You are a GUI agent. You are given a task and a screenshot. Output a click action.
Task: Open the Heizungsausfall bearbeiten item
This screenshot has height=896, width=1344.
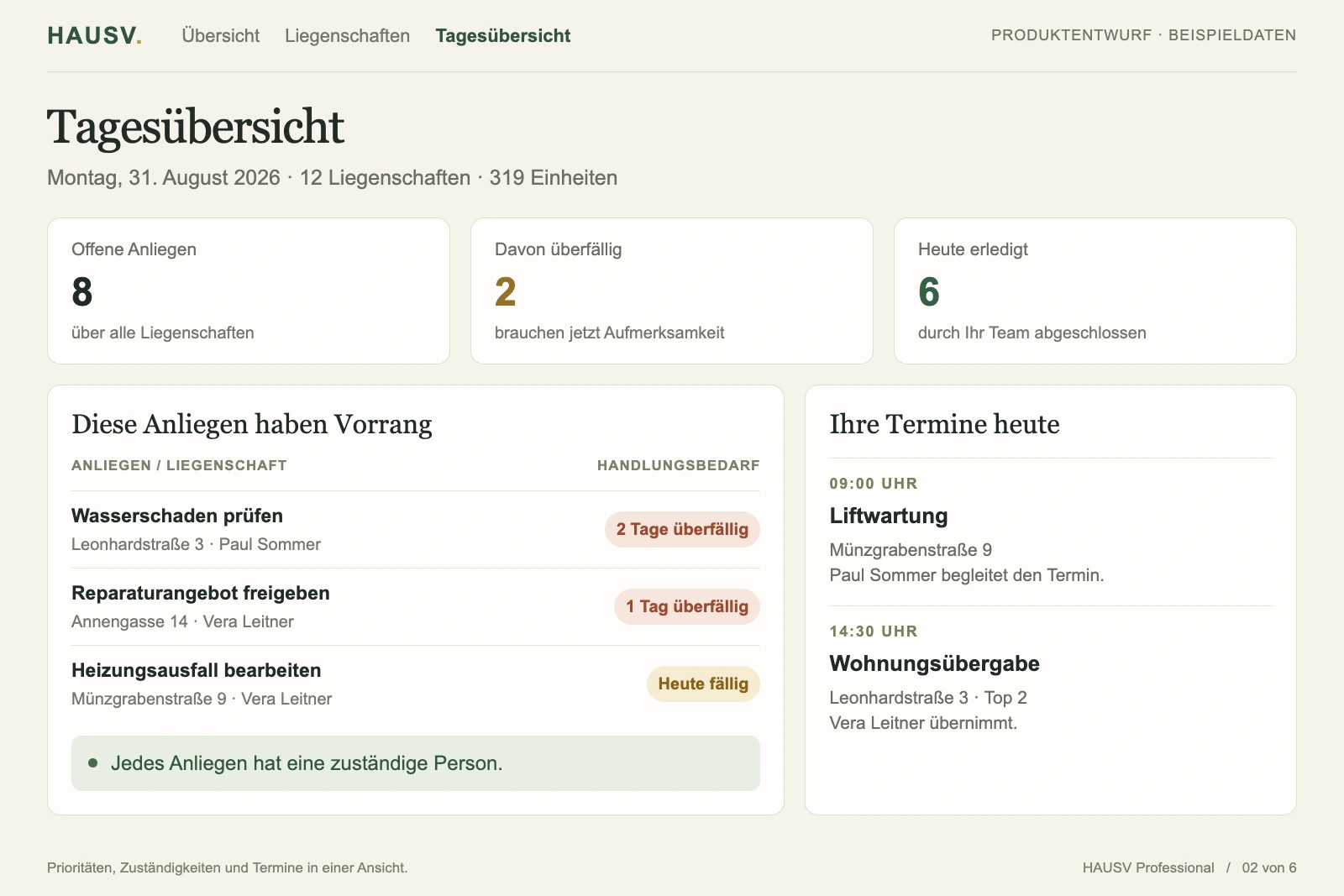[x=416, y=684]
